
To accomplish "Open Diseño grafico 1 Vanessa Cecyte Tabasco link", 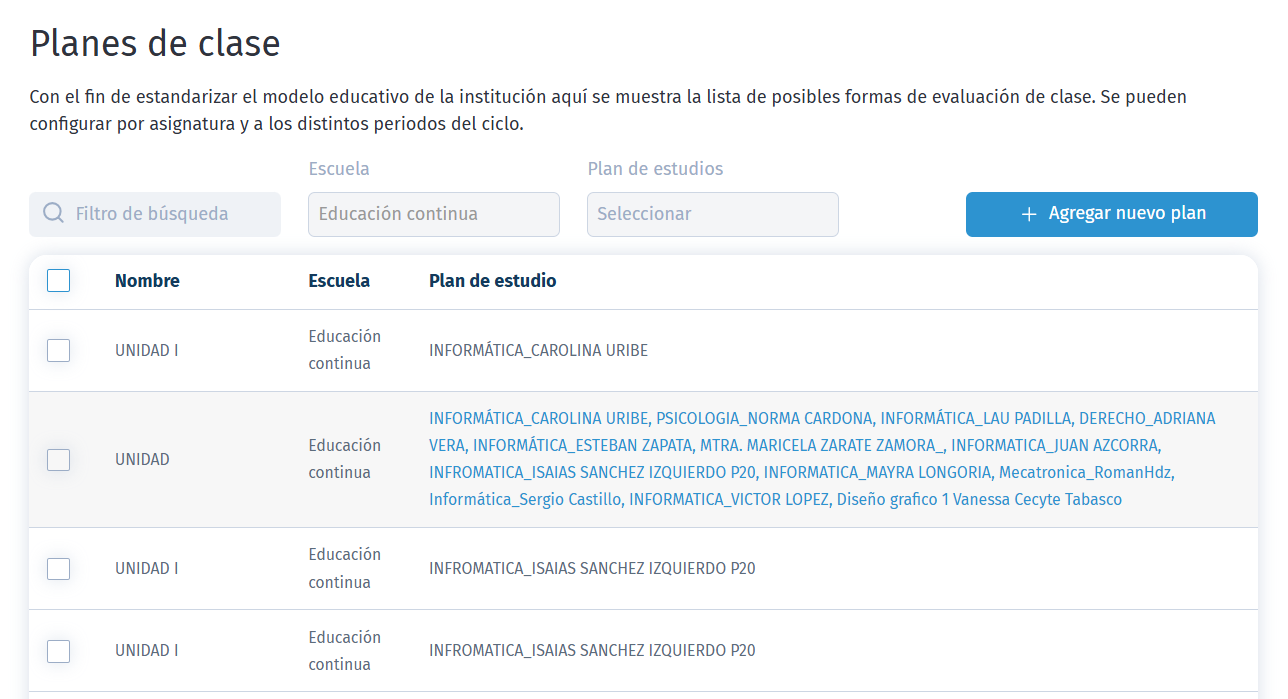I will click(980, 499).
